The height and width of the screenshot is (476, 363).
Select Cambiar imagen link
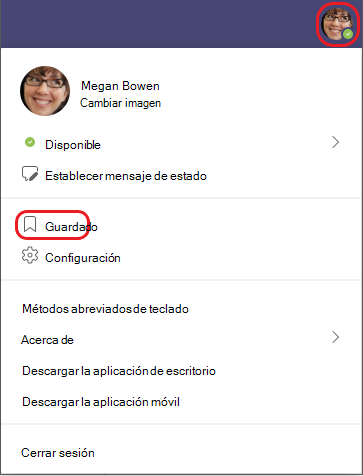(120, 103)
